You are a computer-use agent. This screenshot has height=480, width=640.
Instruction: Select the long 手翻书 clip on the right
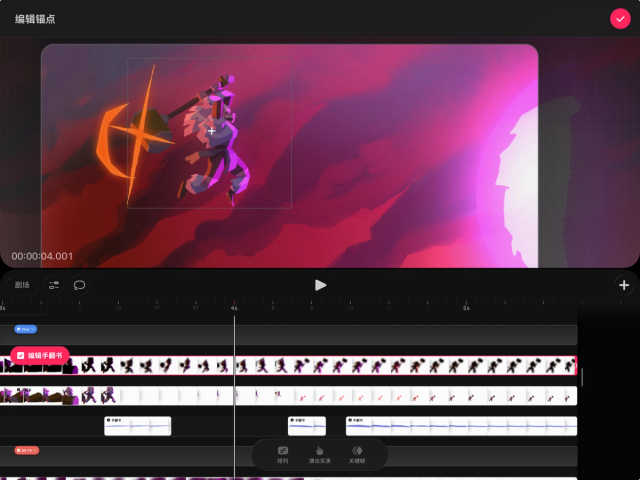click(461, 426)
